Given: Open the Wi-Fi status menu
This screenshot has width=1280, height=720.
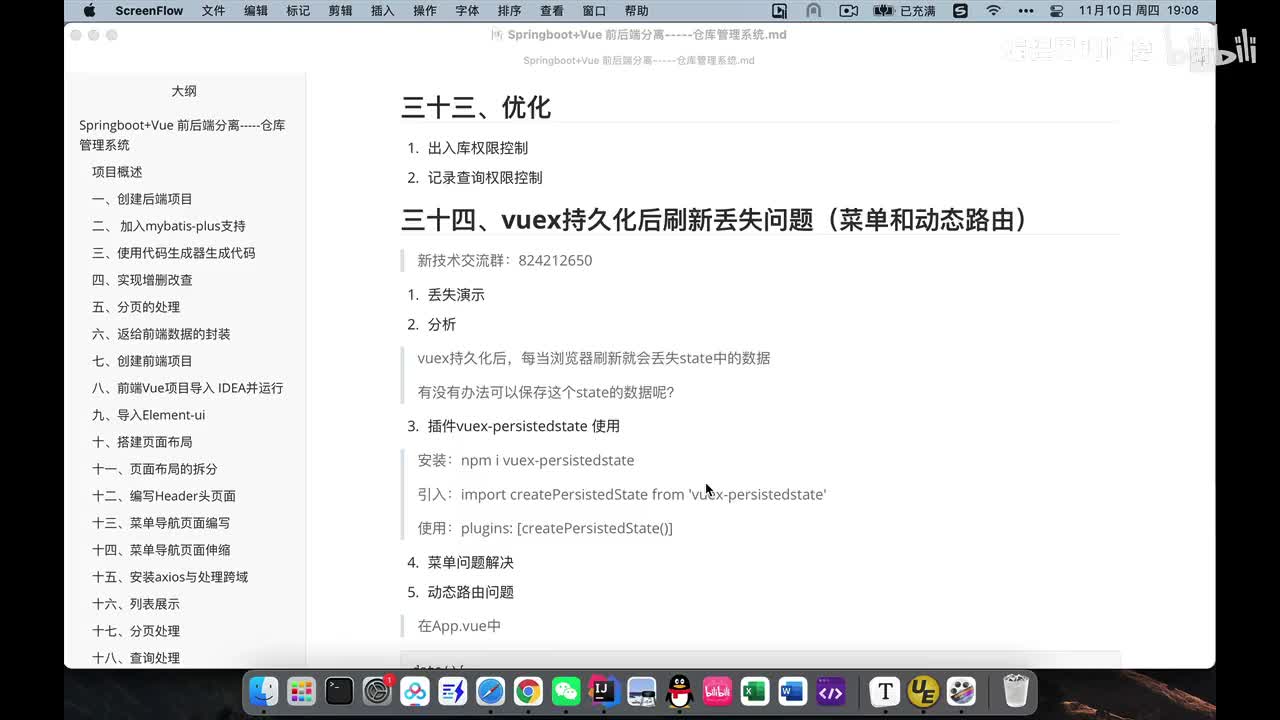Looking at the screenshot, I should tap(993, 11).
